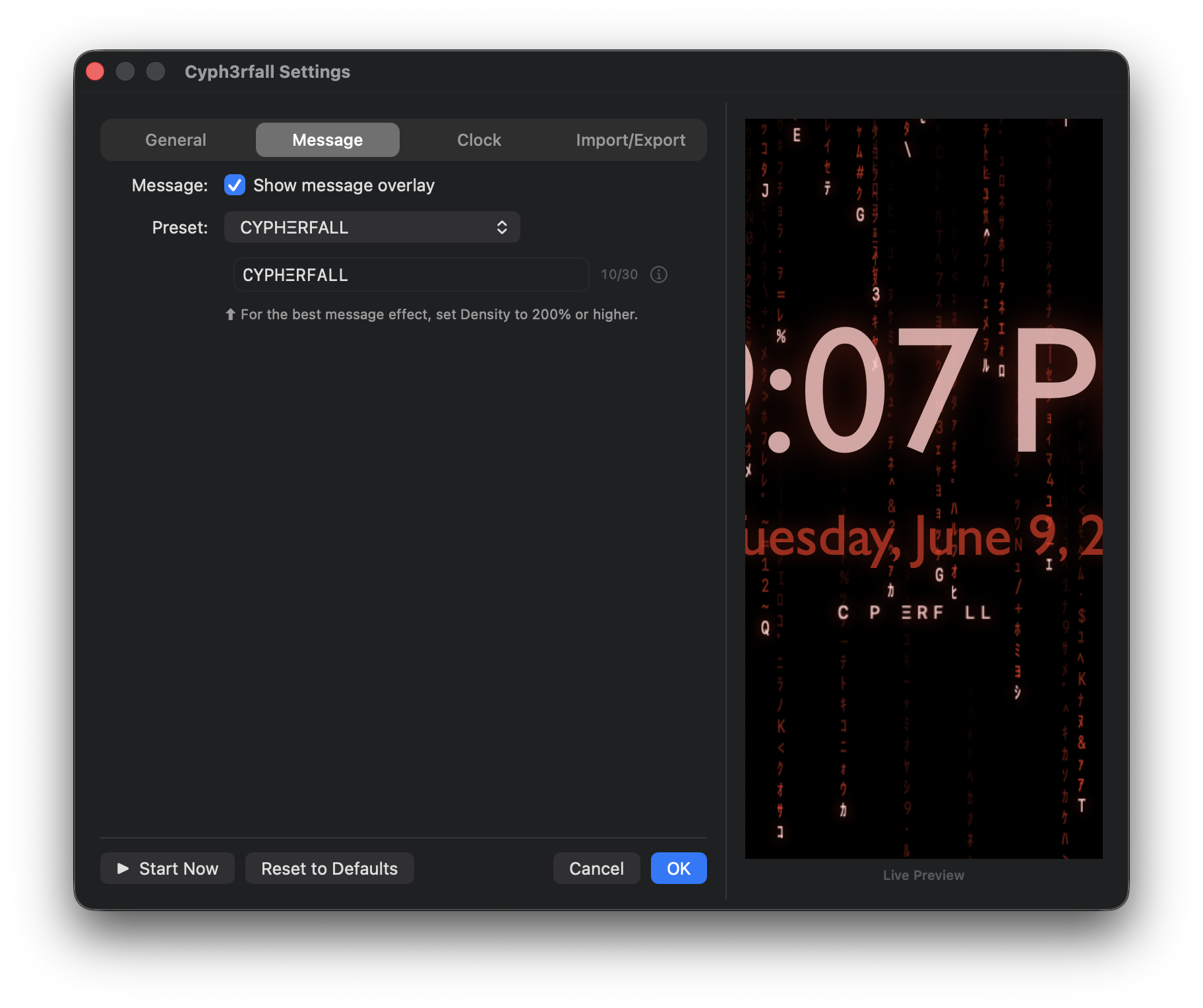This screenshot has height=1008, width=1203.
Task: Click the Start Now button
Action: click(x=168, y=868)
